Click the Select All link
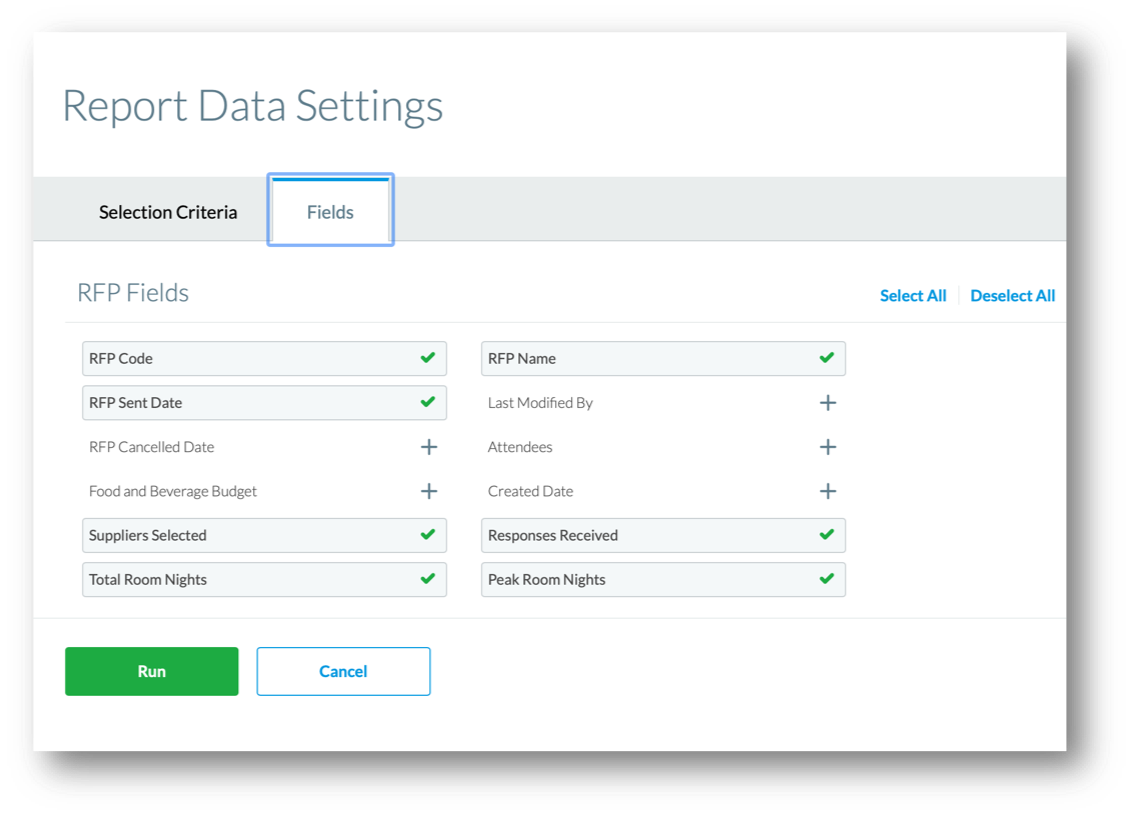Image resolution: width=1131 pixels, height=814 pixels. [912, 296]
